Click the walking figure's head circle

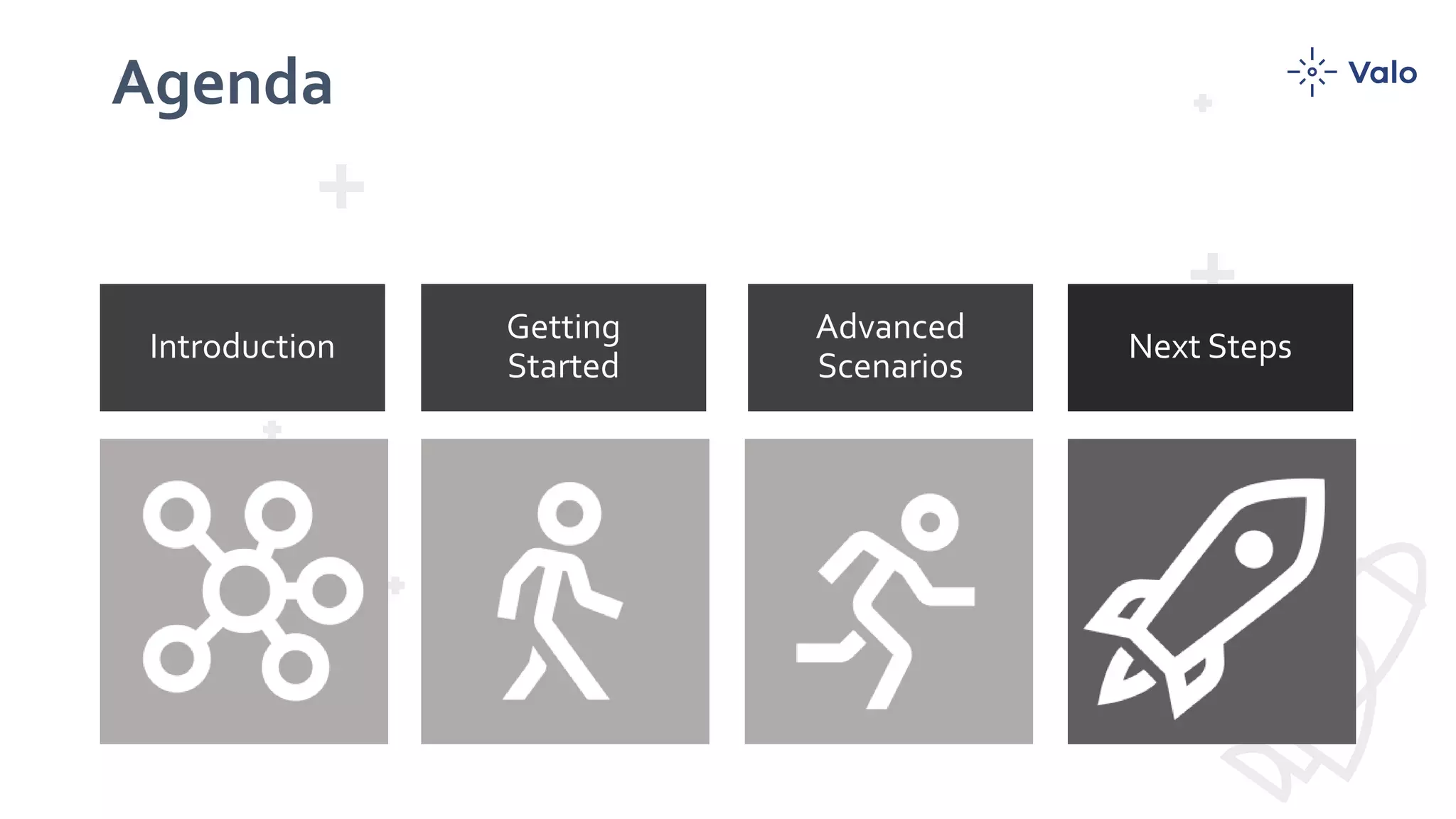[x=569, y=513]
